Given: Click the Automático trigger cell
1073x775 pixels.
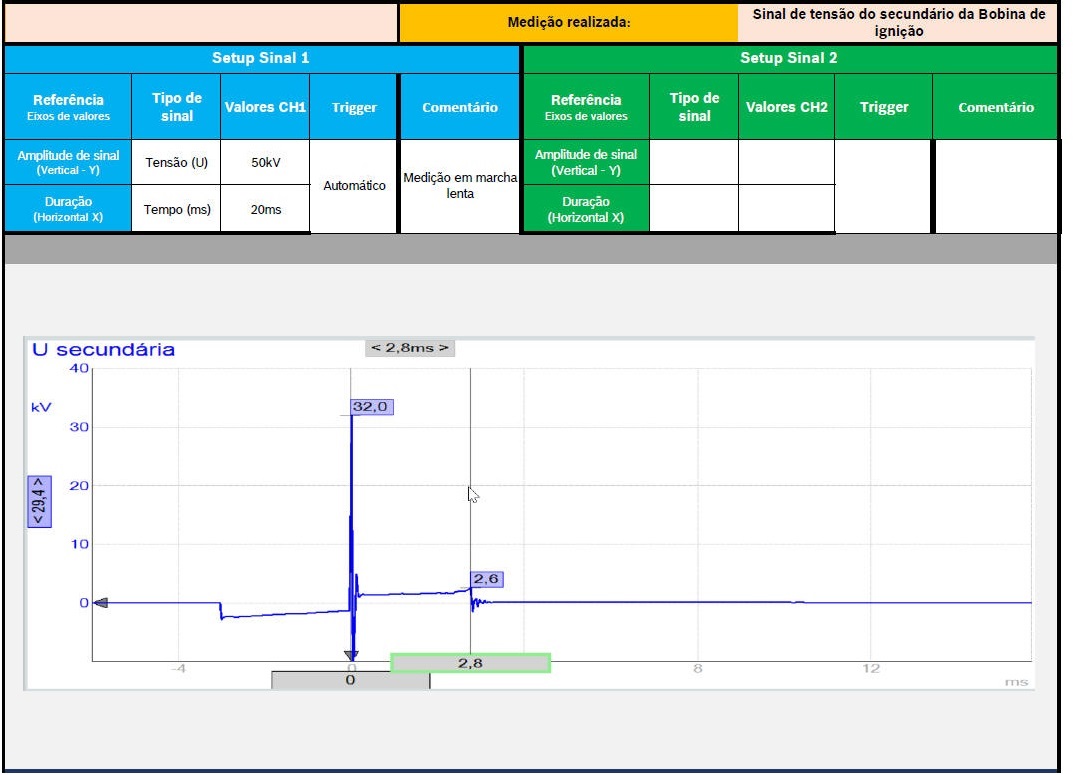Looking at the screenshot, I should pyautogui.click(x=354, y=186).
